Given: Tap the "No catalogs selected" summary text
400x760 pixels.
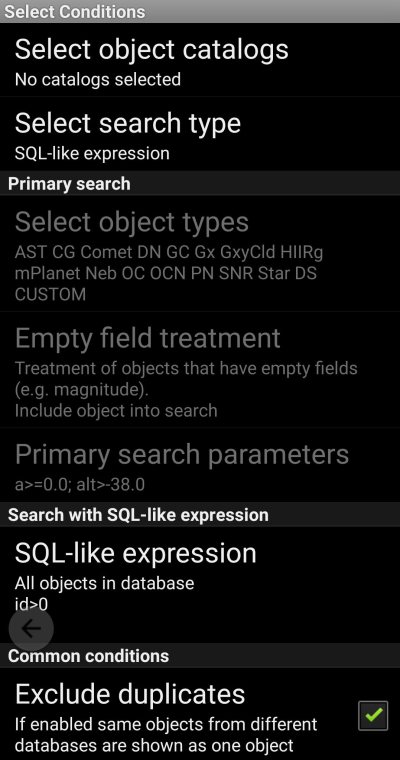Looking at the screenshot, I should click(98, 79).
